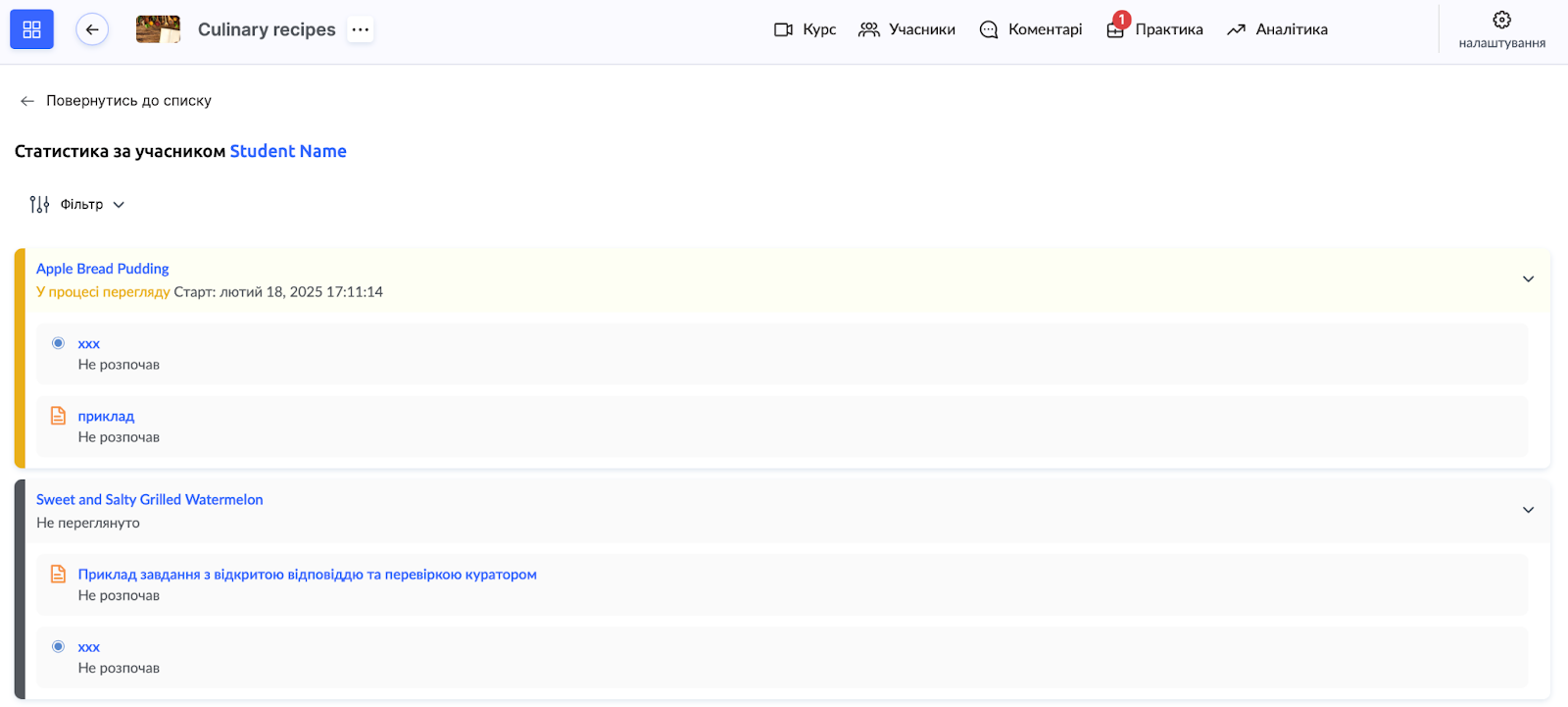Click the document icon beside приклад
Viewport: 1568px width, 707px height.
(59, 416)
